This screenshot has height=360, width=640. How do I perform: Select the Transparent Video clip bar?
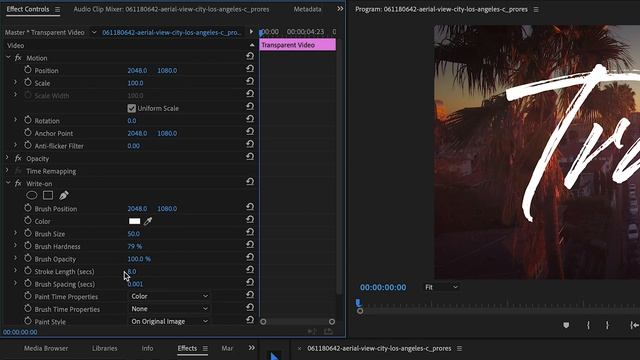tap(298, 45)
